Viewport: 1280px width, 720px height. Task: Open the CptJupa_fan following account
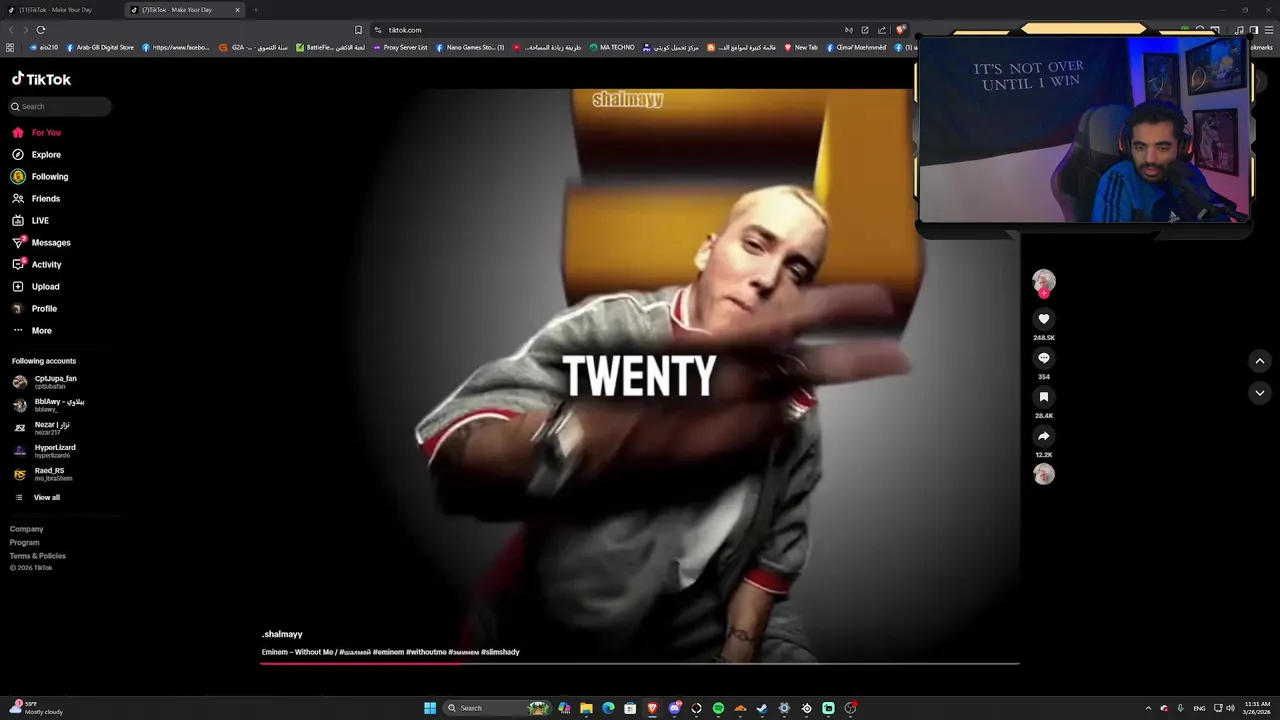pyautogui.click(x=46, y=381)
